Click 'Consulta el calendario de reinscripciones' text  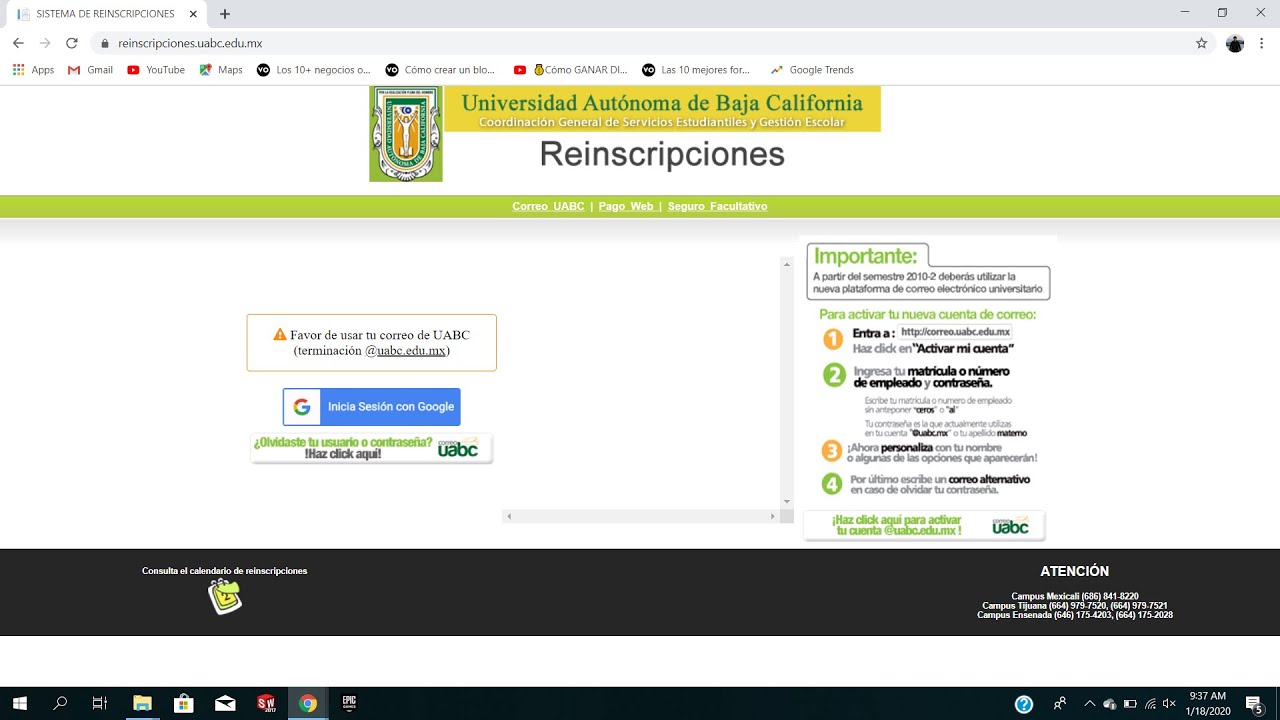coord(224,571)
